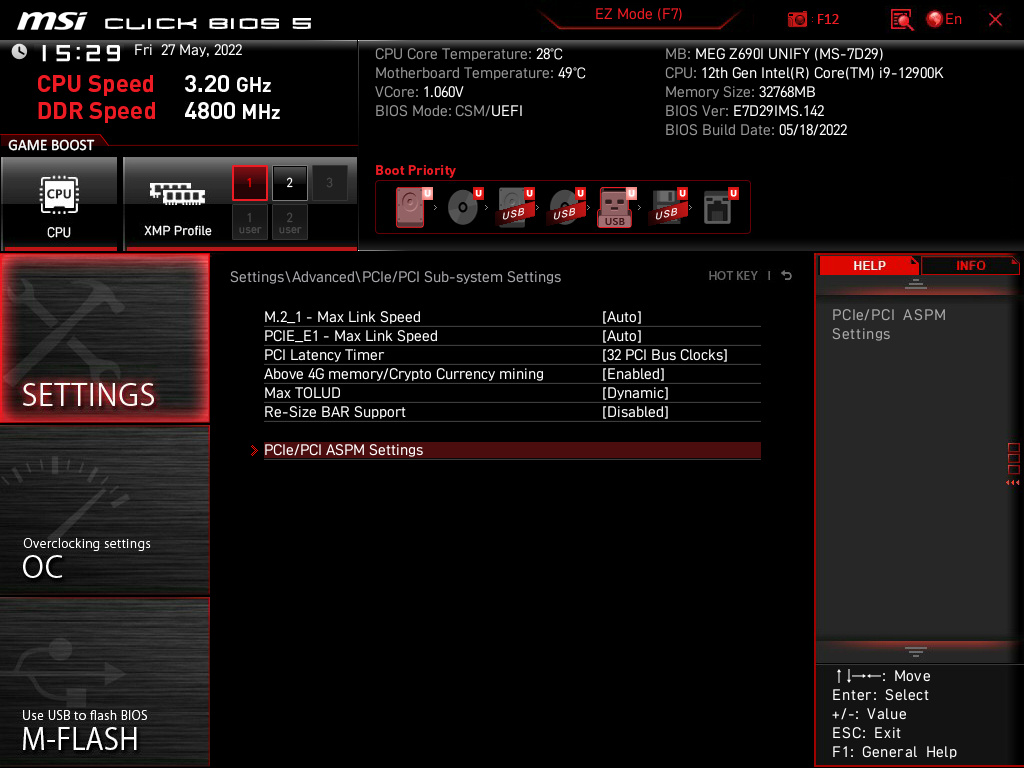The height and width of the screenshot is (768, 1024).
Task: Open PCIE_E1 Max Link Speed Auto dropdown
Action: (x=621, y=336)
